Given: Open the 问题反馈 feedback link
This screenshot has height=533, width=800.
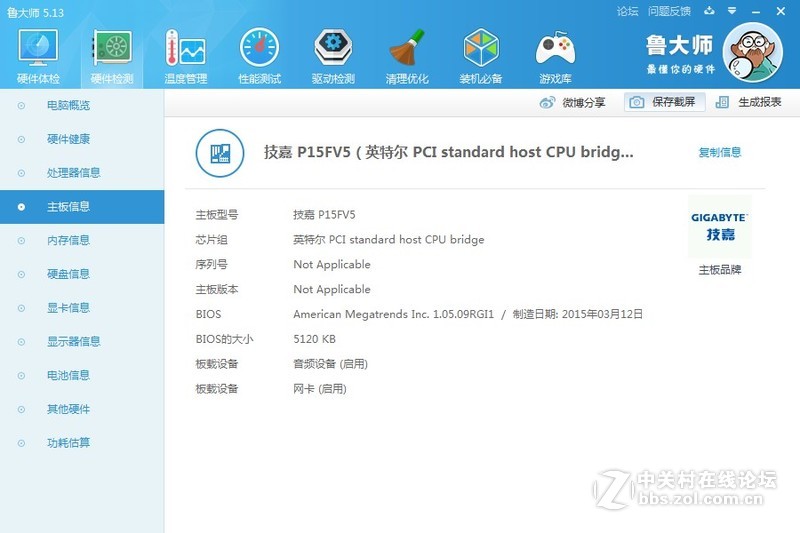Looking at the screenshot, I should tap(669, 11).
